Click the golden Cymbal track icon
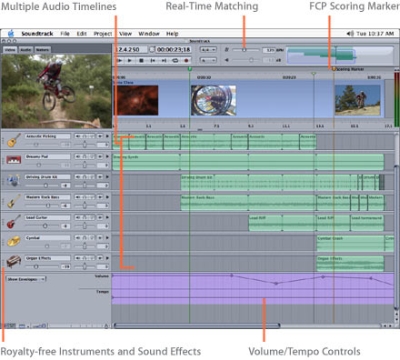 [x=14, y=241]
